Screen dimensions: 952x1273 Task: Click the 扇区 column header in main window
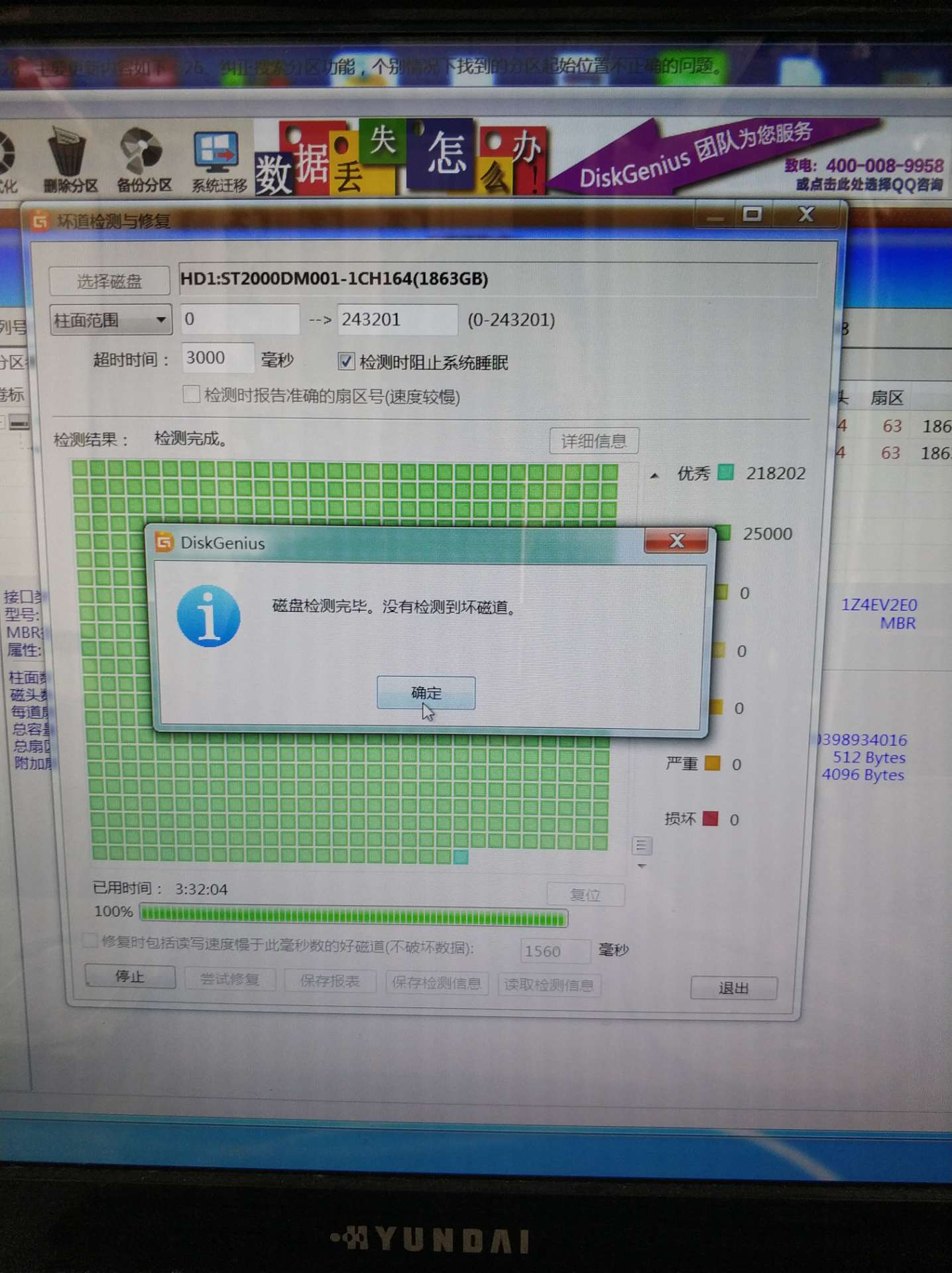point(887,397)
